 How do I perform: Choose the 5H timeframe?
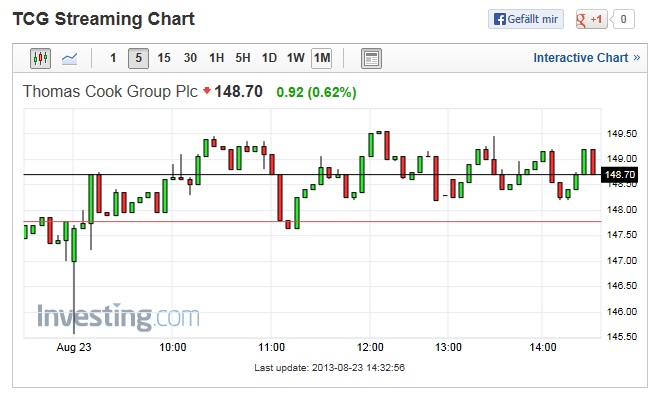pyautogui.click(x=243, y=58)
